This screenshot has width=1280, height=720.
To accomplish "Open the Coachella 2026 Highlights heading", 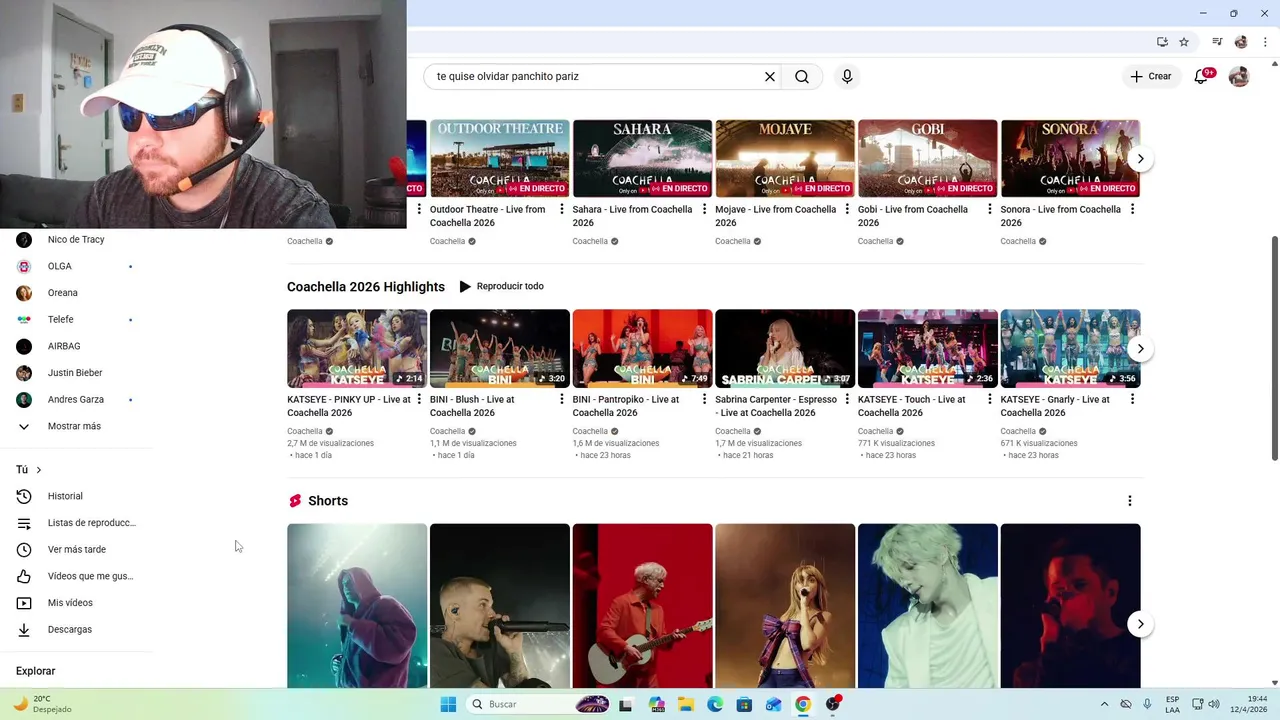I will (x=366, y=287).
